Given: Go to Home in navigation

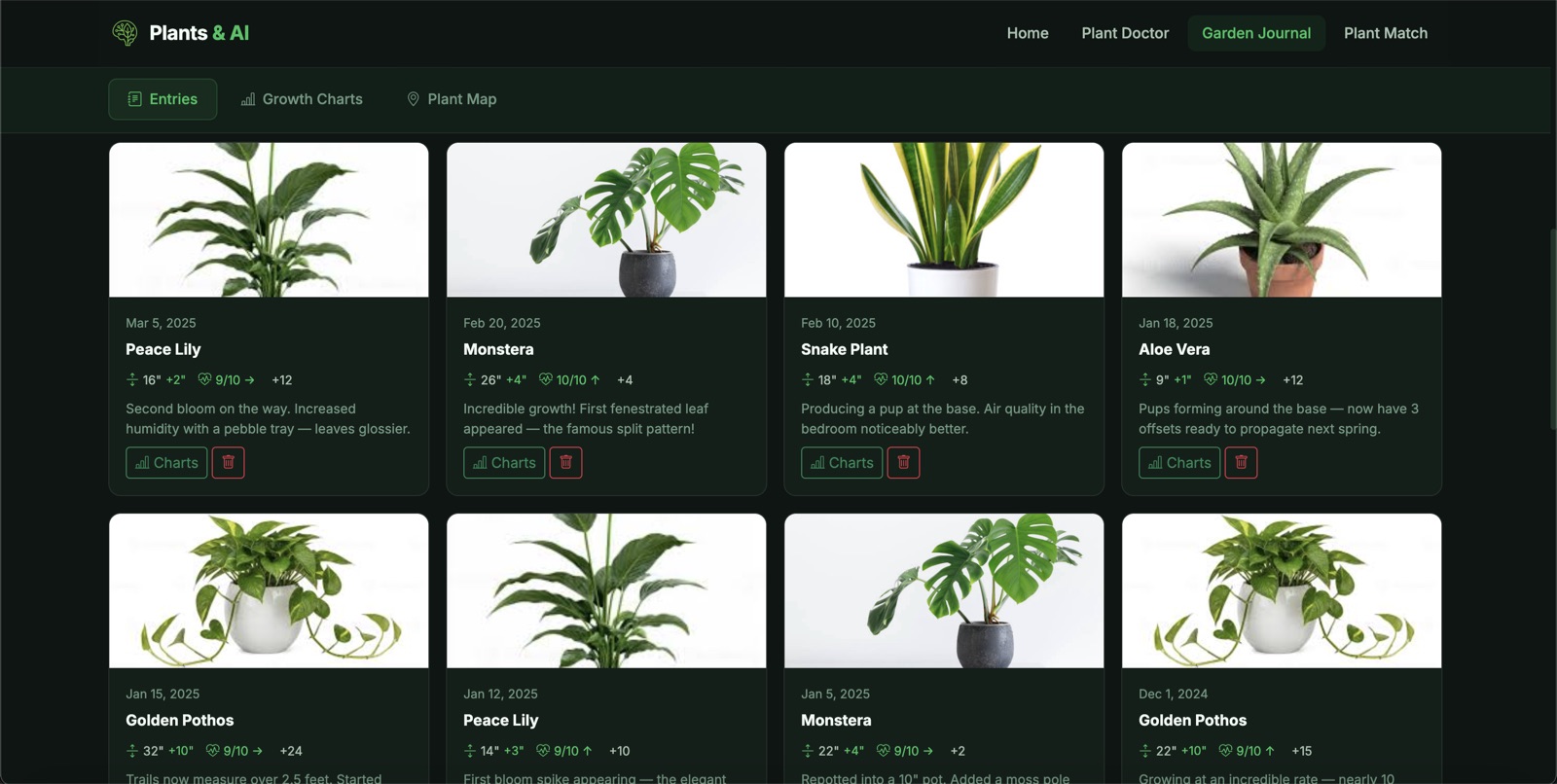Looking at the screenshot, I should 1028,33.
